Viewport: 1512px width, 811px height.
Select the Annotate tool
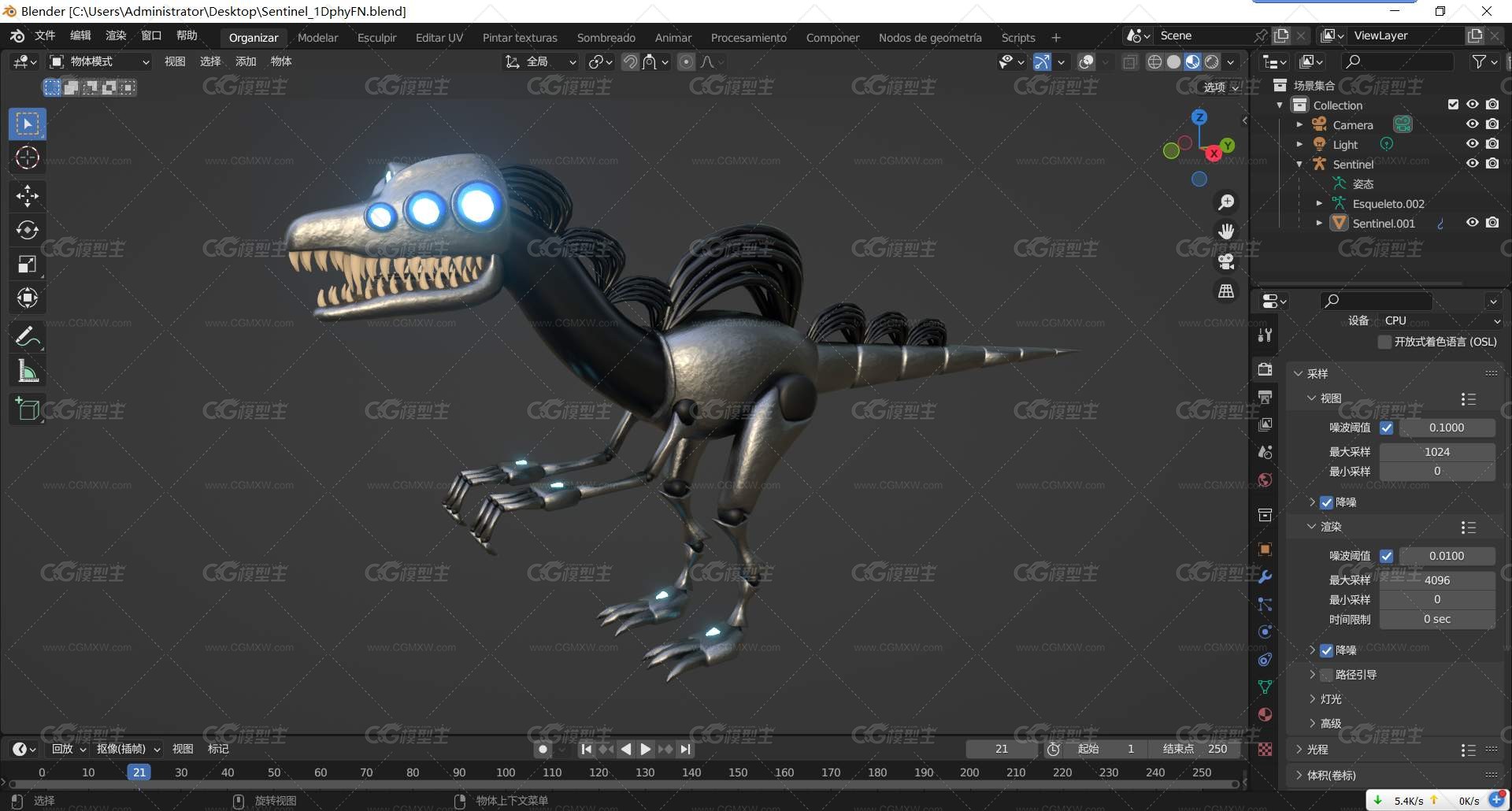coord(28,337)
